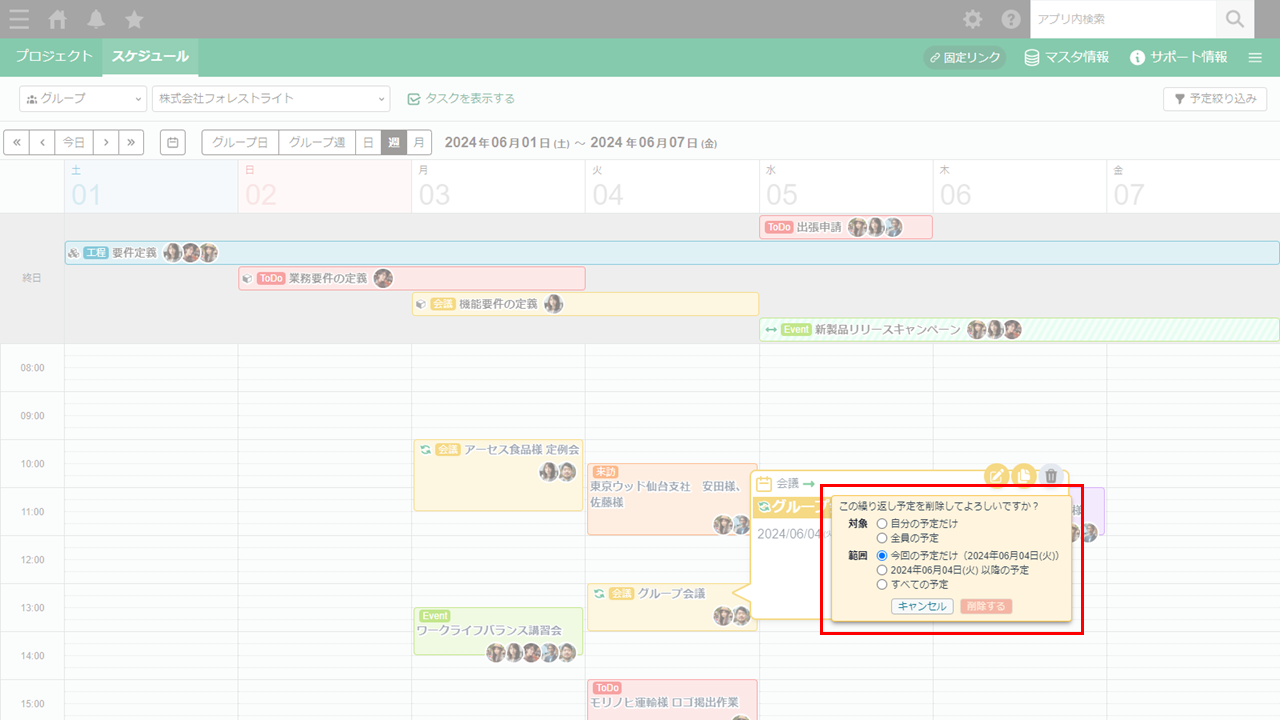The height and width of the screenshot is (720, 1280).
Task: Switch to the プロジェクト tab
Action: [54, 57]
